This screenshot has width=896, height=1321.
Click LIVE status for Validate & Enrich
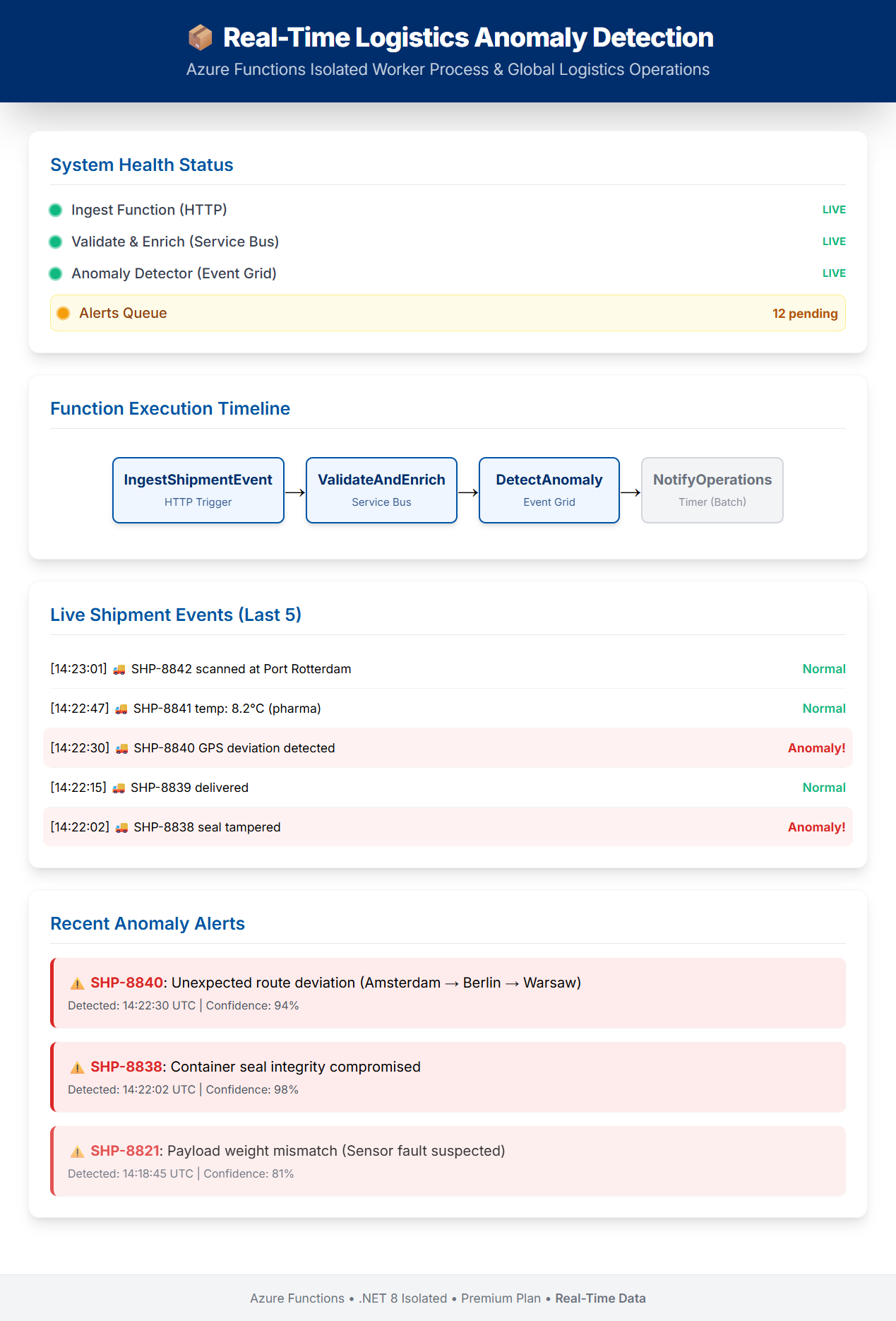[x=834, y=242]
